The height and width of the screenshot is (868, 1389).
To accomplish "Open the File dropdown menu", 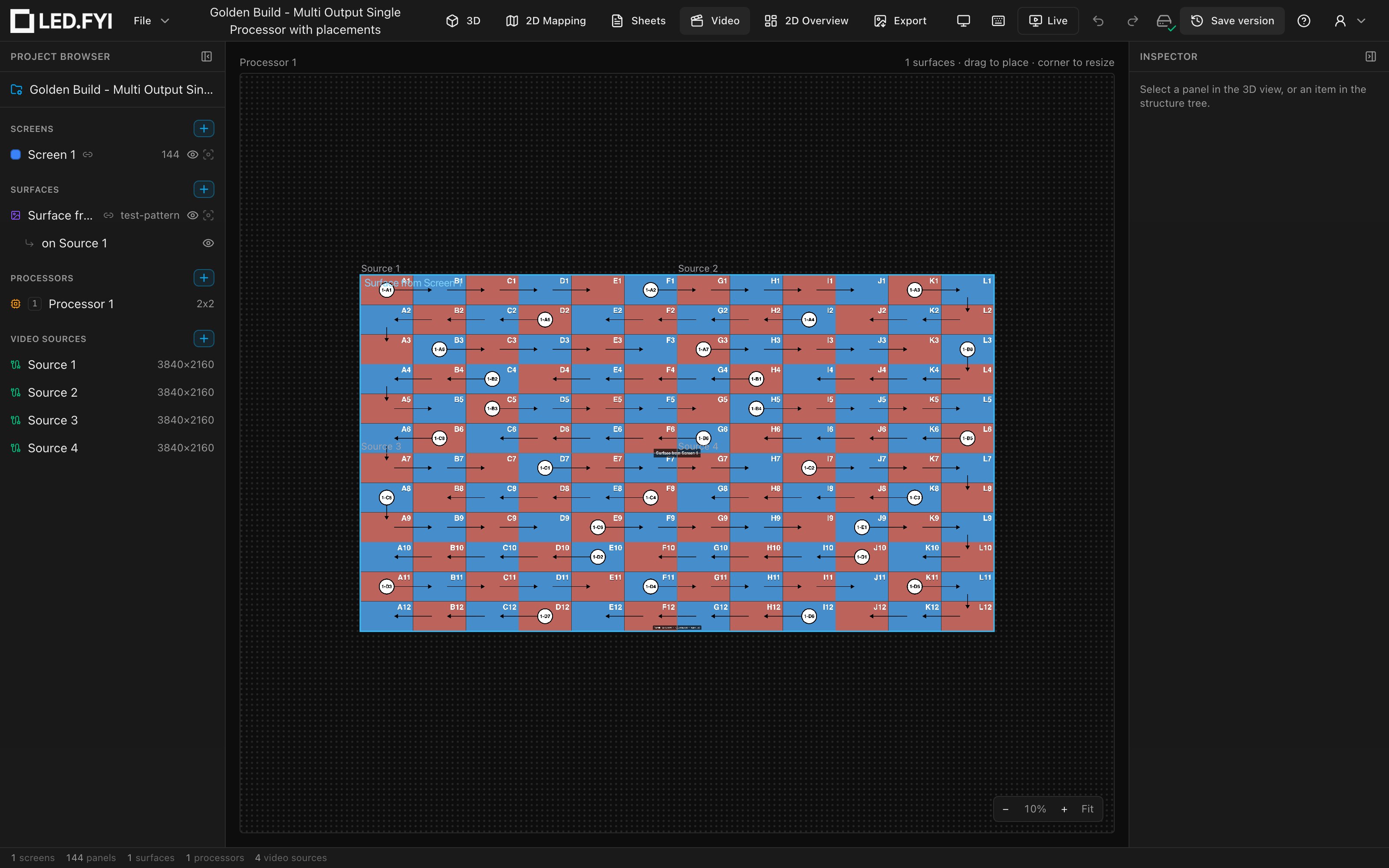I will (151, 21).
